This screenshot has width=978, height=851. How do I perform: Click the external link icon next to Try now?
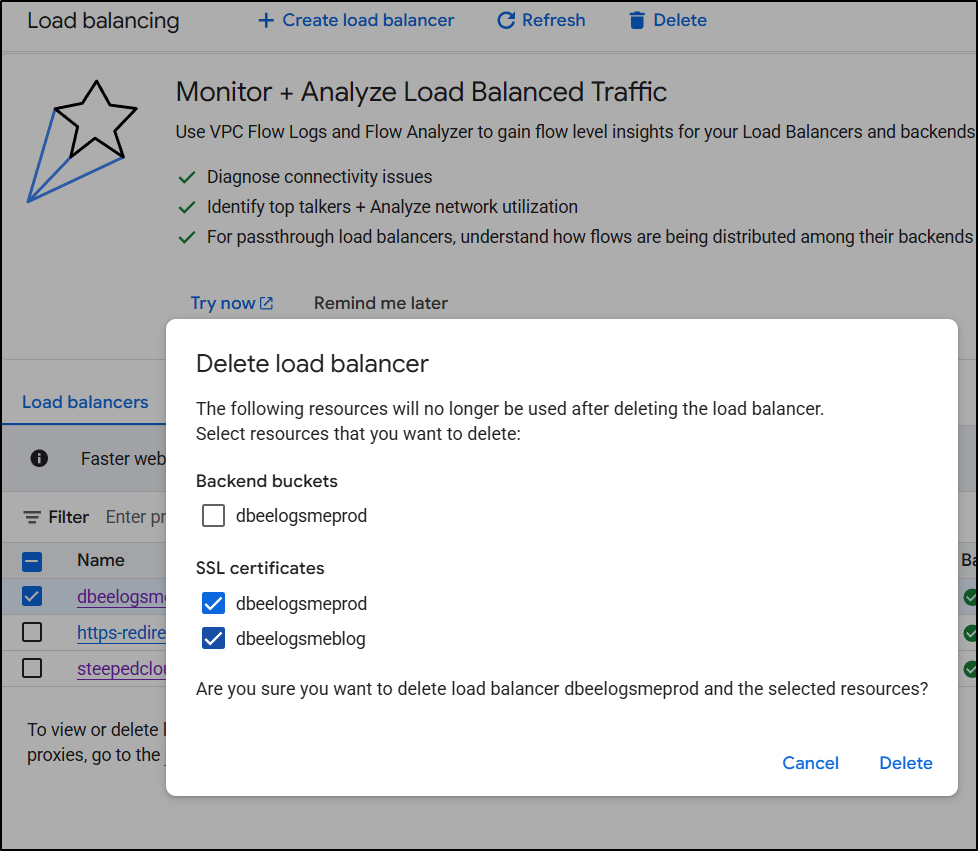[266, 303]
